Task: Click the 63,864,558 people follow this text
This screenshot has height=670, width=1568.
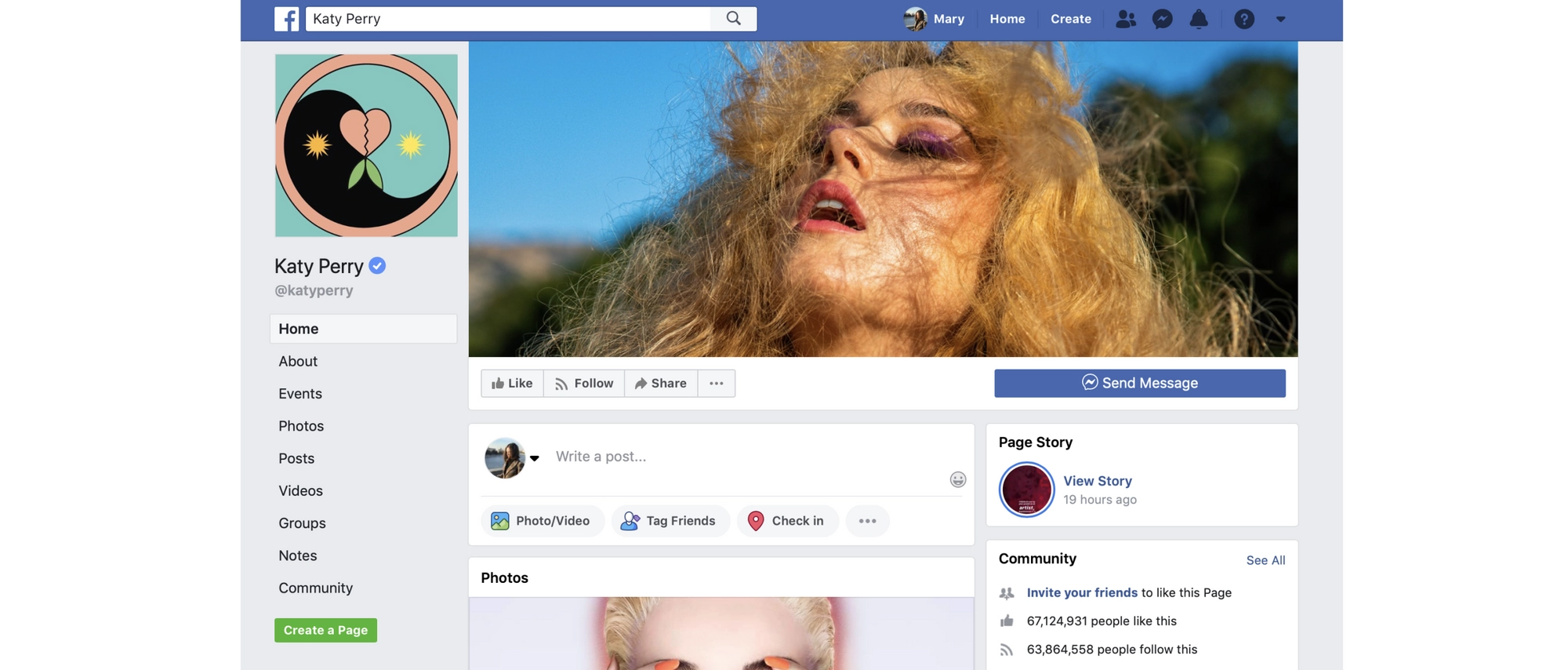Action: (x=1112, y=650)
